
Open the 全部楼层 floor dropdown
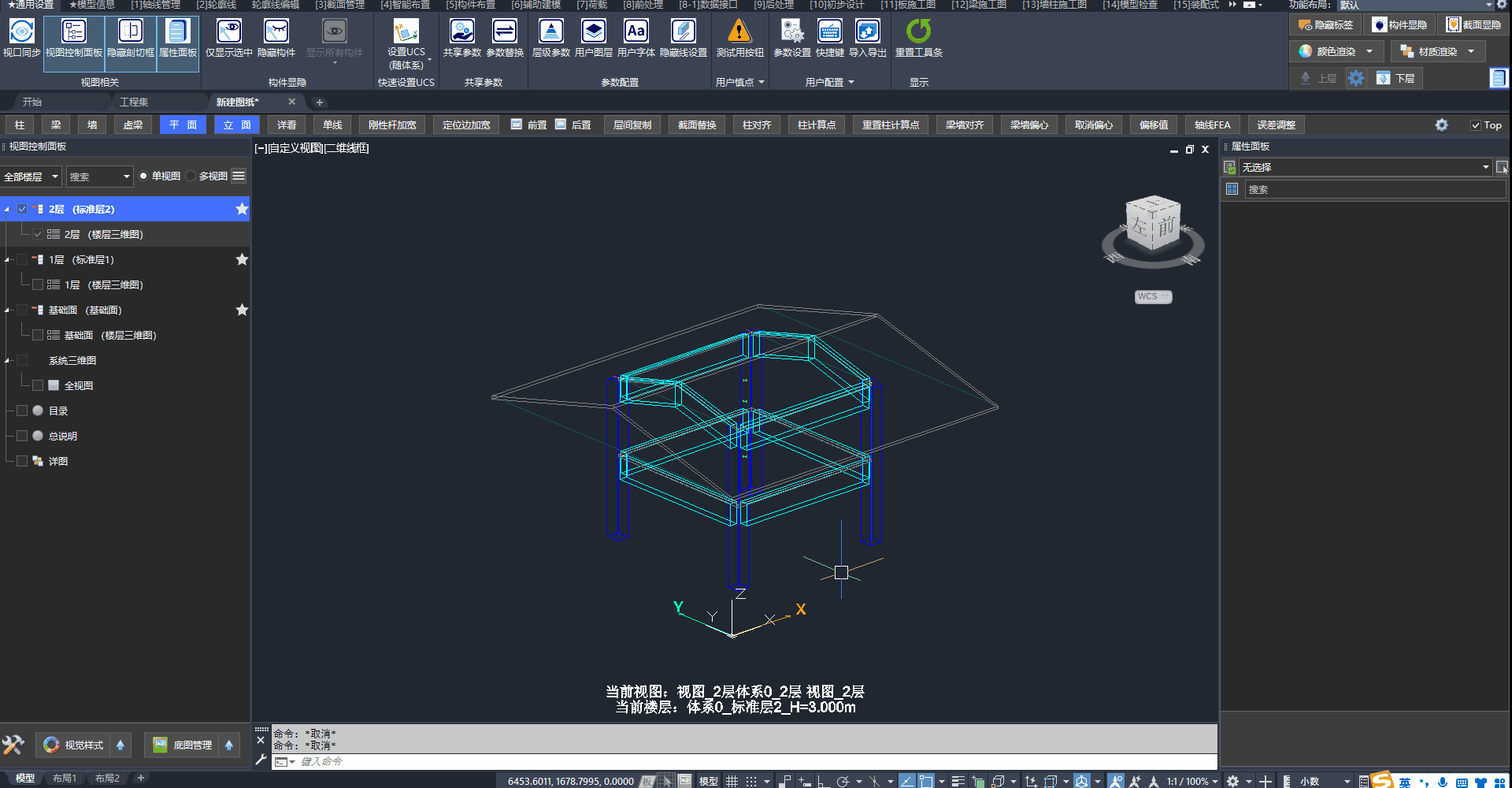(x=31, y=177)
